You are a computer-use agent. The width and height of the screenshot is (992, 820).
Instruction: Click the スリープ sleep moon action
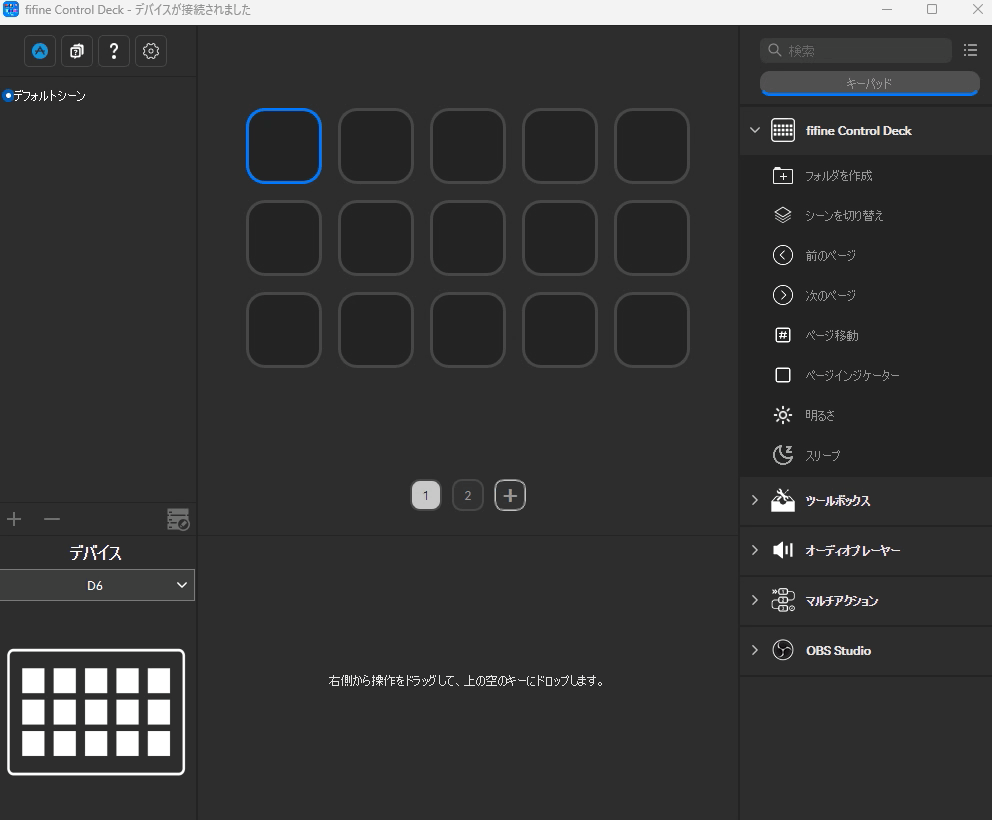coord(822,456)
